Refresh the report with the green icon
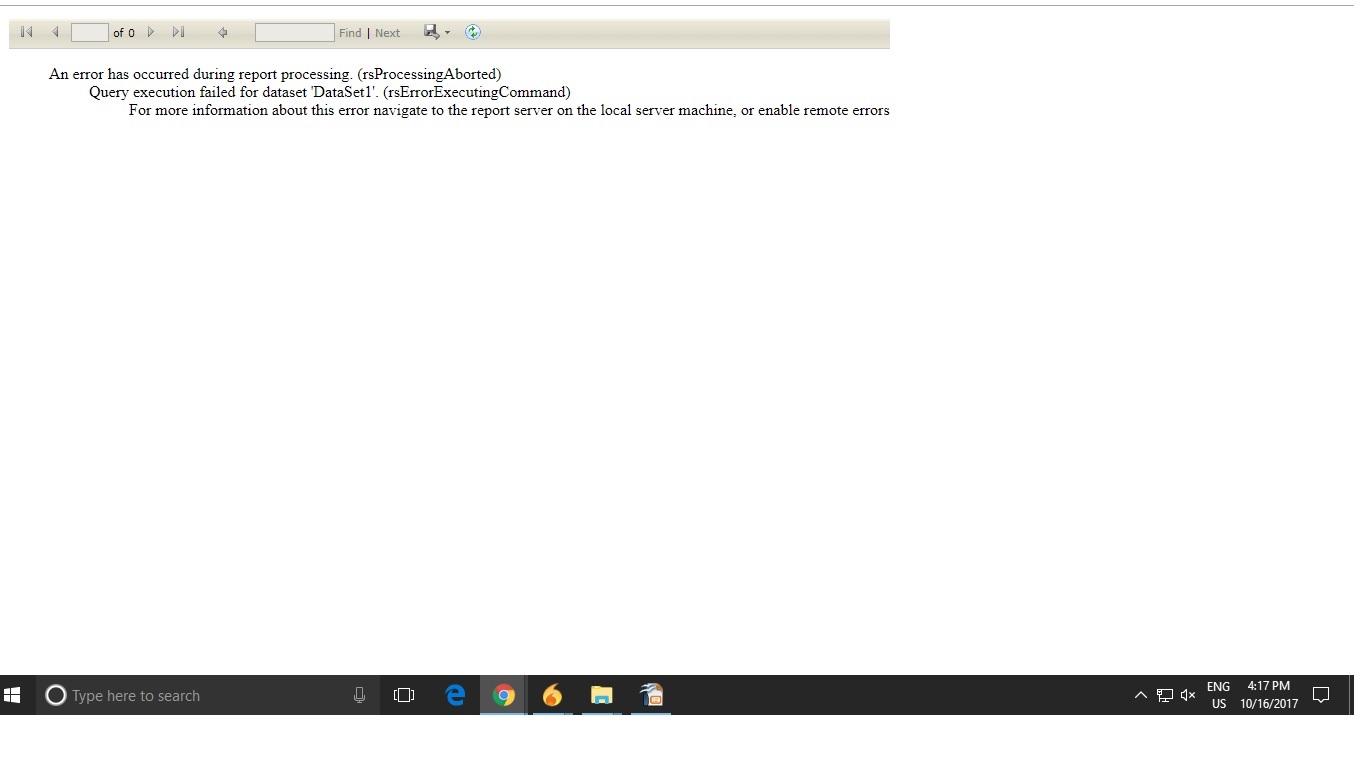1366x768 pixels. pos(473,32)
